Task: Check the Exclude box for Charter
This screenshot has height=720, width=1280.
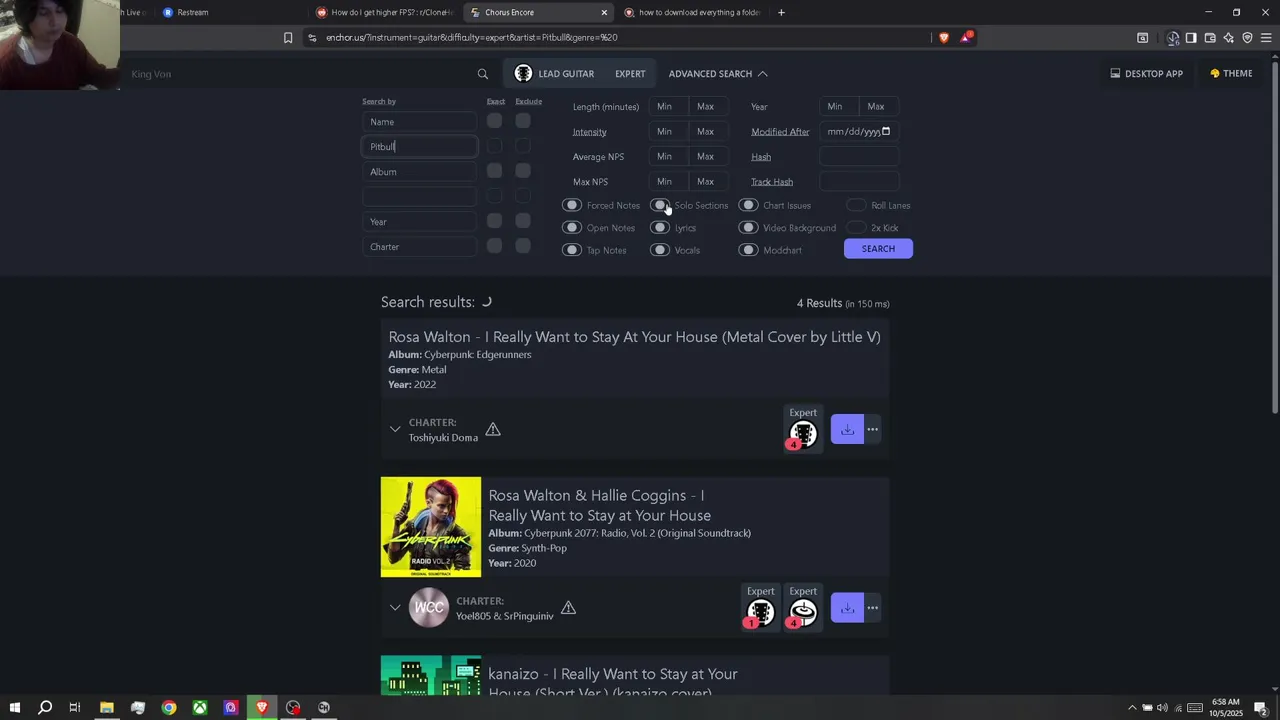Action: pos(522,246)
